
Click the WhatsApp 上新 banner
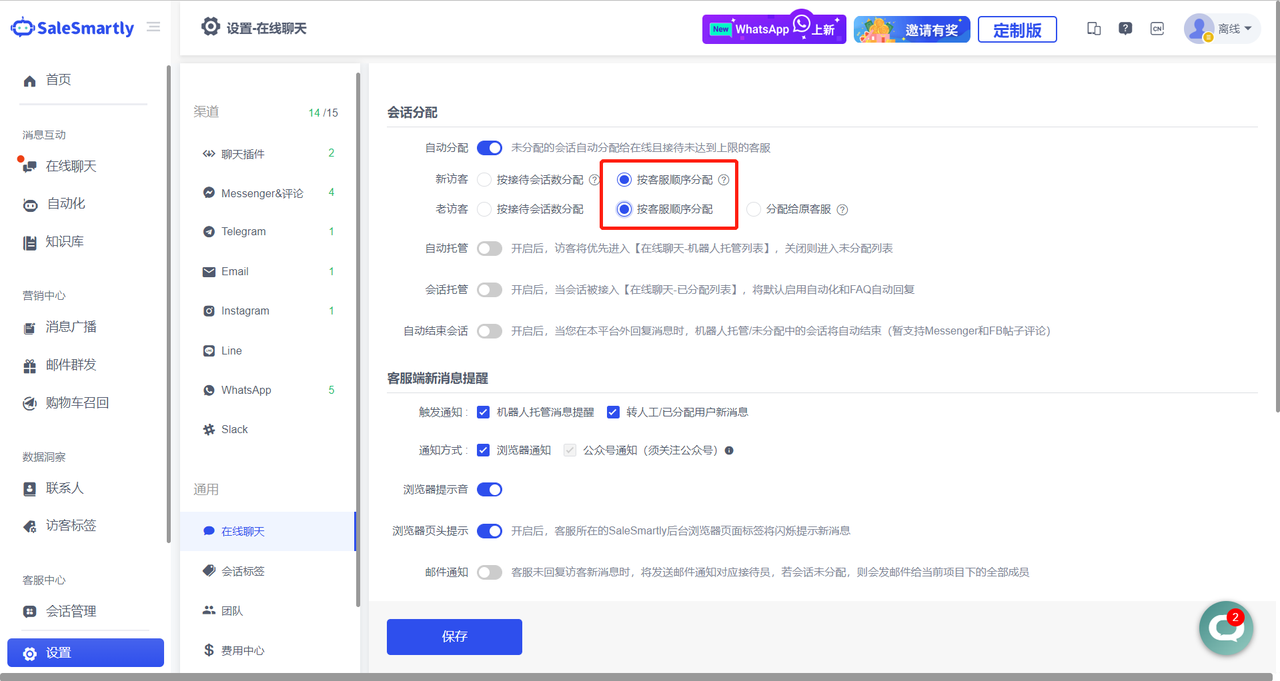[774, 29]
